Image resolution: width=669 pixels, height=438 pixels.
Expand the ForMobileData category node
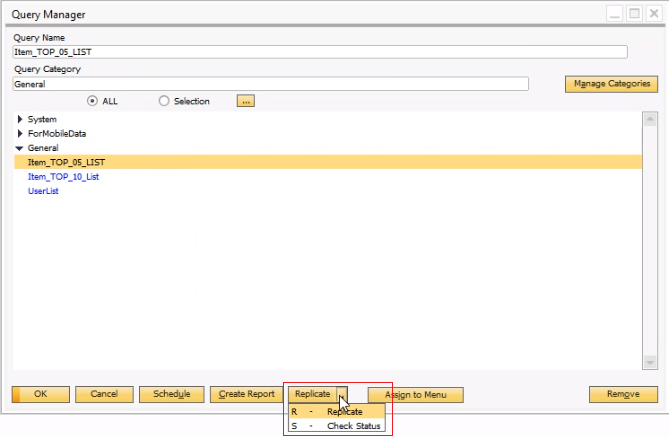tap(20, 134)
